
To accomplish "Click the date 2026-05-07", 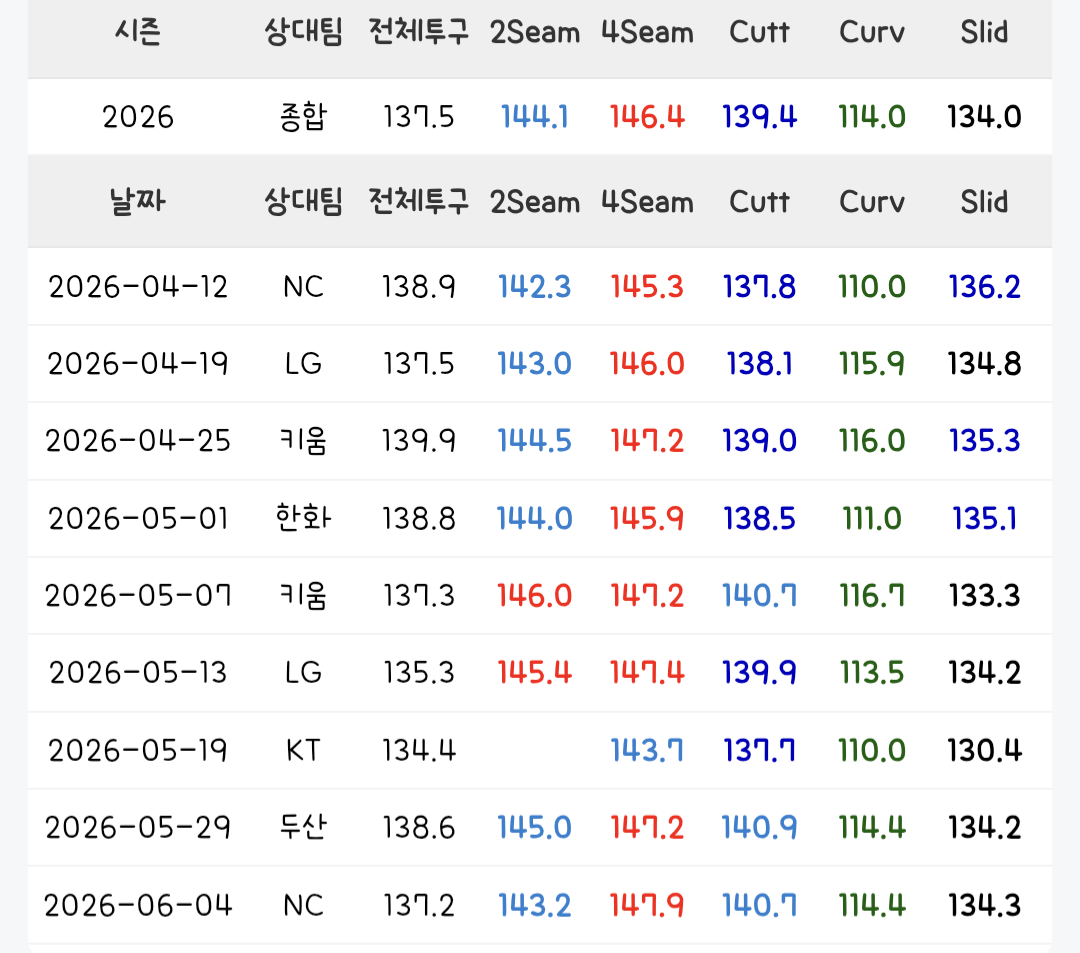I will (x=138, y=596).
